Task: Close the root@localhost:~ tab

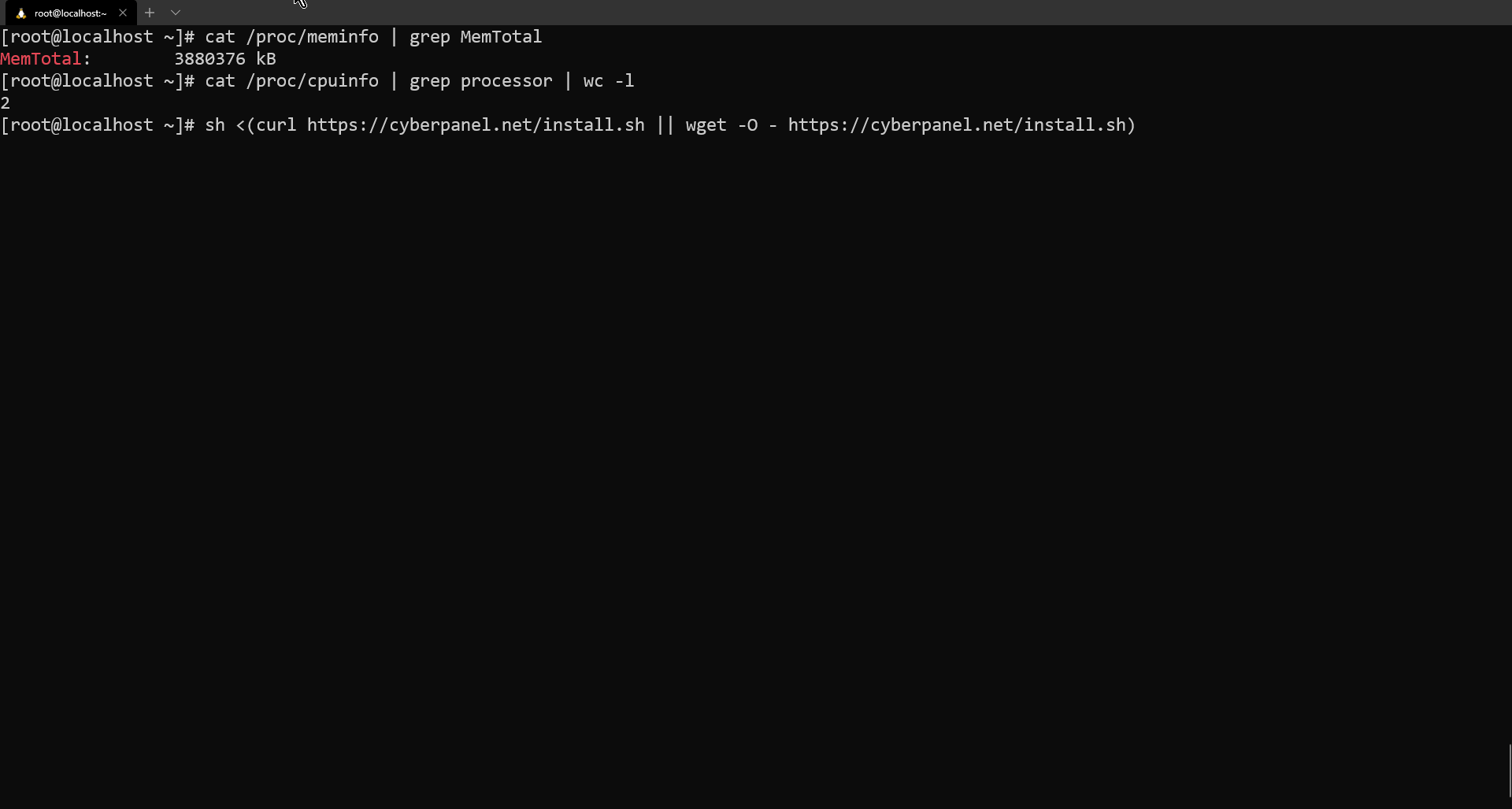Action: 123,13
